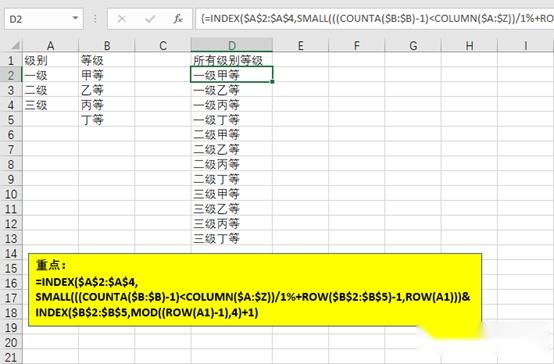Select row 20 header
This screenshot has height=364, width=554.
(11, 342)
